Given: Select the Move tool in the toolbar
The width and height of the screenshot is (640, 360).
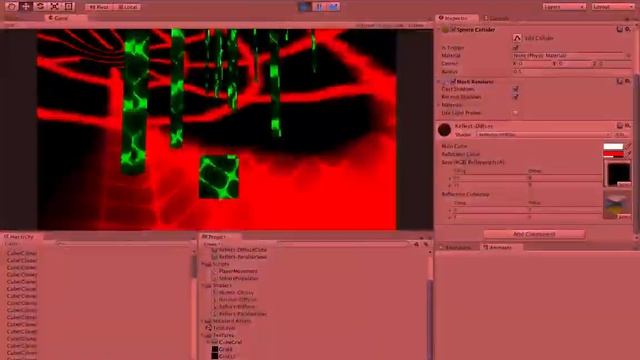Looking at the screenshot, I should 26,7.
